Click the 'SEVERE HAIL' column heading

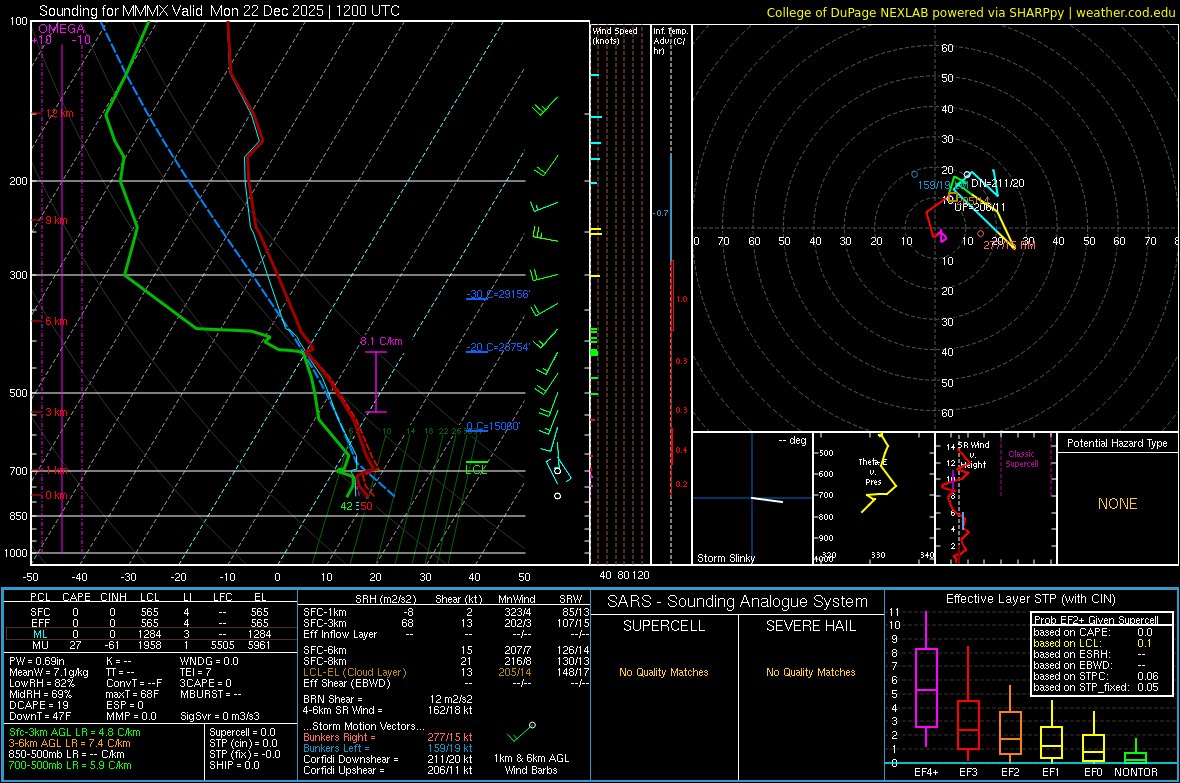coord(811,626)
